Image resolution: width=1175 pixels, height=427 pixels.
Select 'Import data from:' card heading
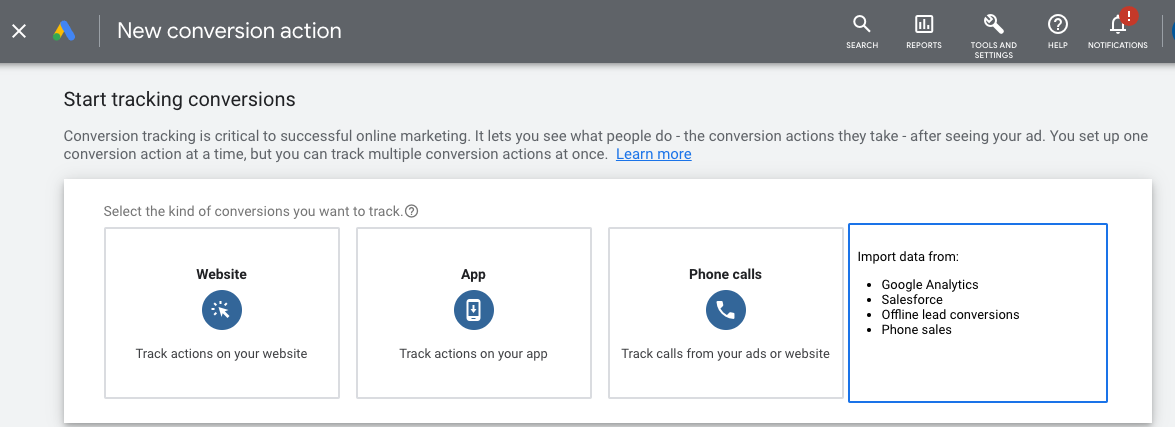tap(907, 257)
